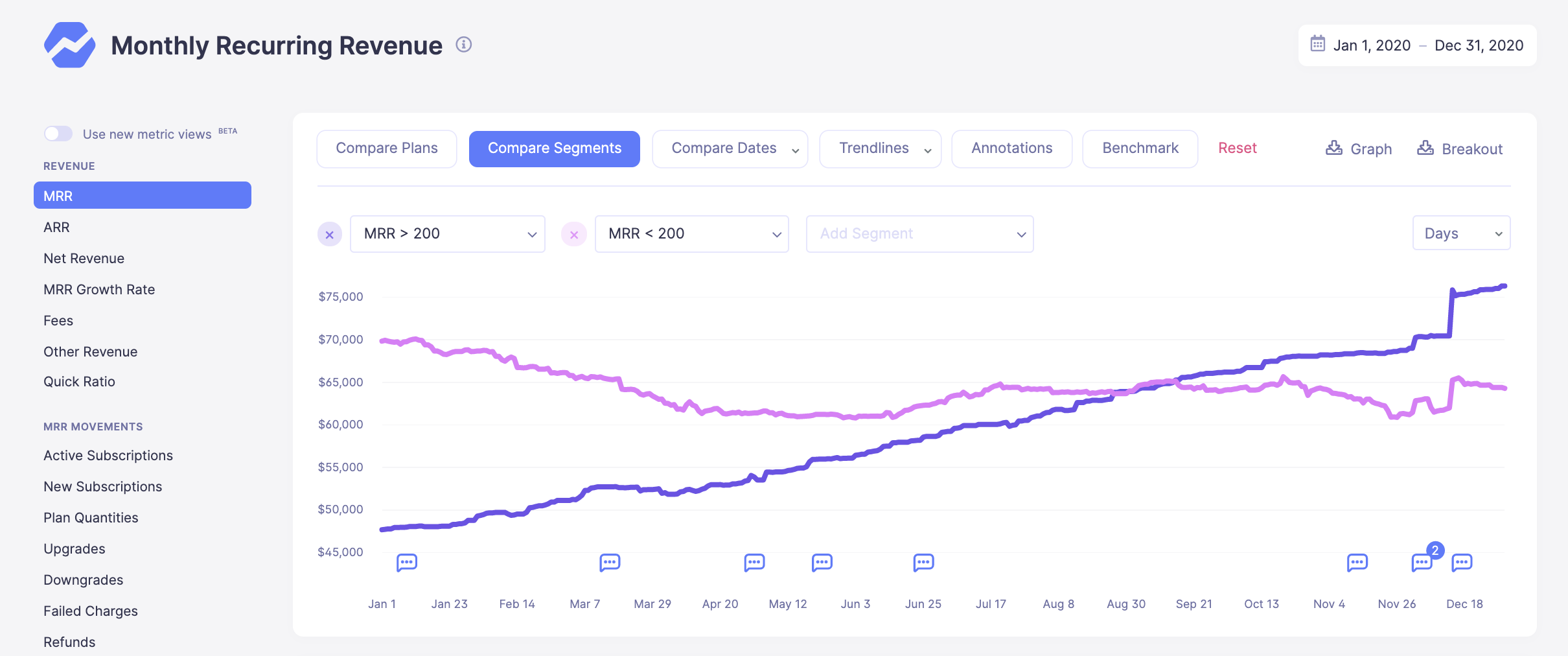Expand the Trendlines dropdown
This screenshot has height=656, width=1568.
coord(880,148)
